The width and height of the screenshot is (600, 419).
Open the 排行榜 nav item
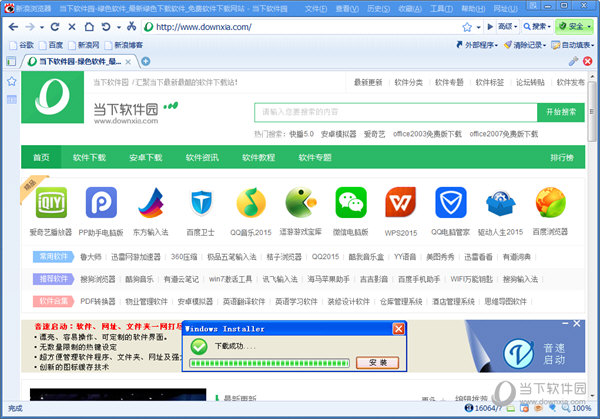[562, 157]
